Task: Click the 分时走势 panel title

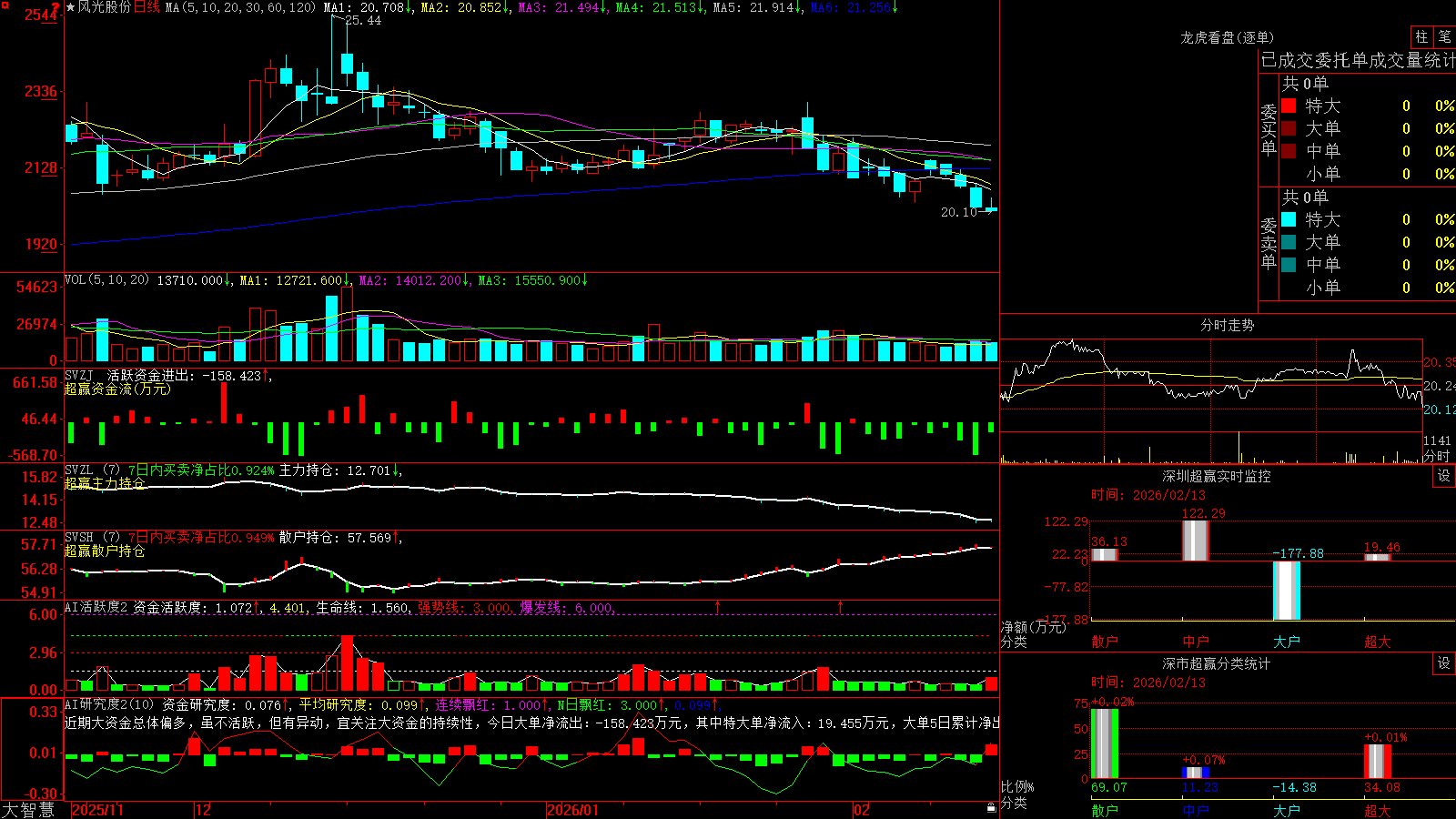Action: 1227,325
